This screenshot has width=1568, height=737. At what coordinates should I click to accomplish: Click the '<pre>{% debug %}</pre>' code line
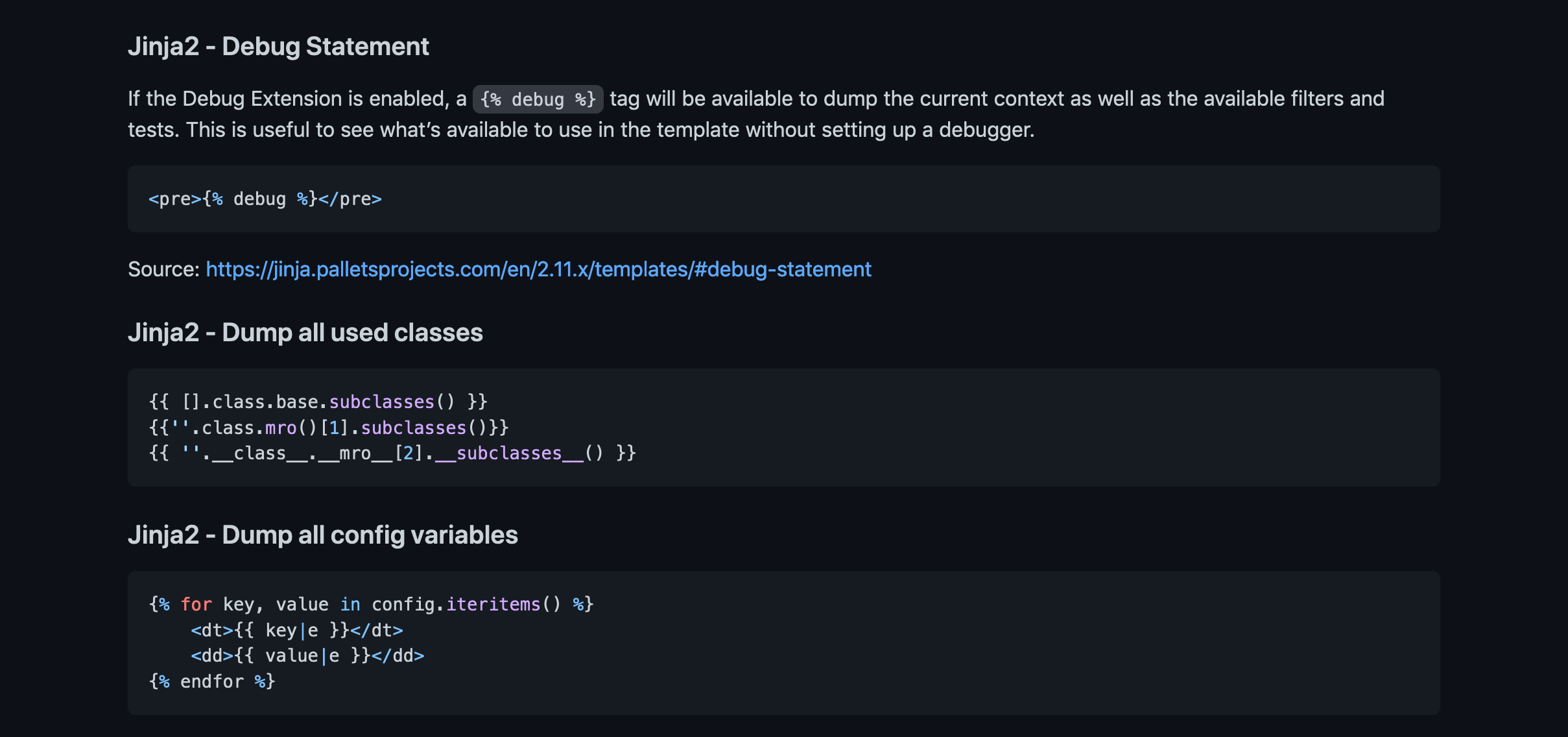pyautogui.click(x=265, y=199)
